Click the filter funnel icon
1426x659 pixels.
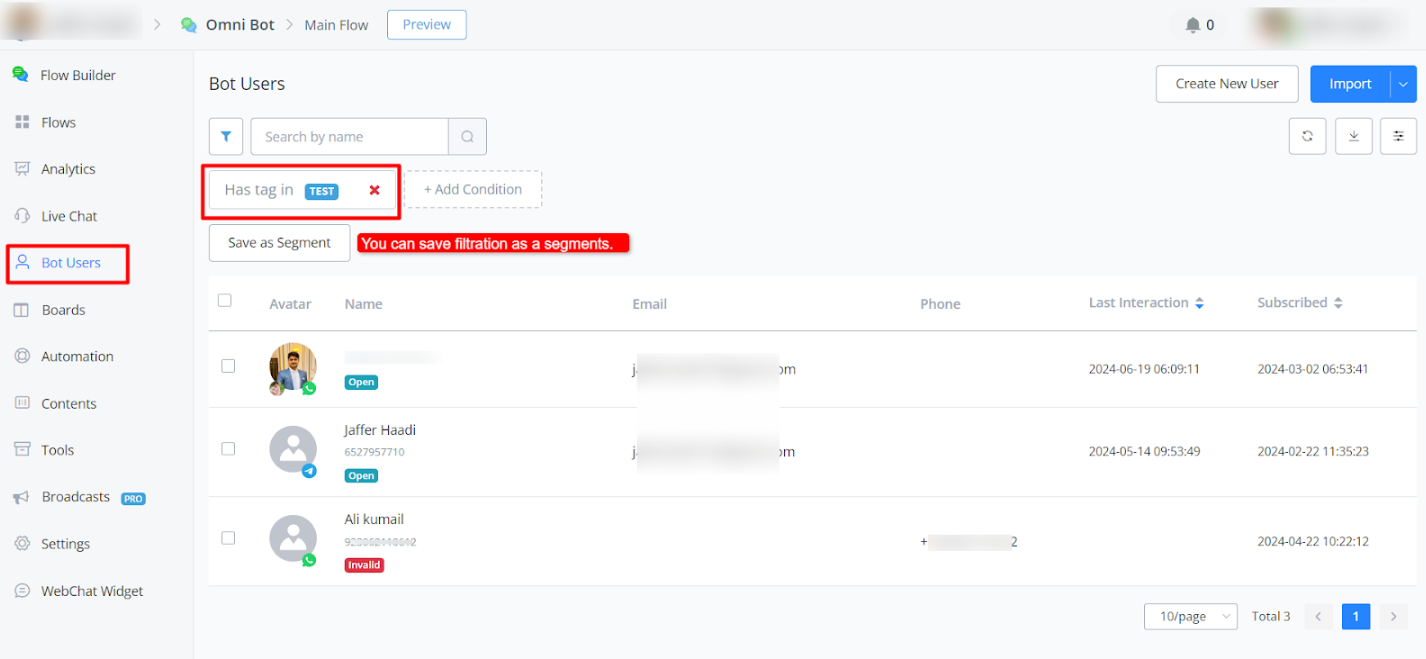[226, 137]
